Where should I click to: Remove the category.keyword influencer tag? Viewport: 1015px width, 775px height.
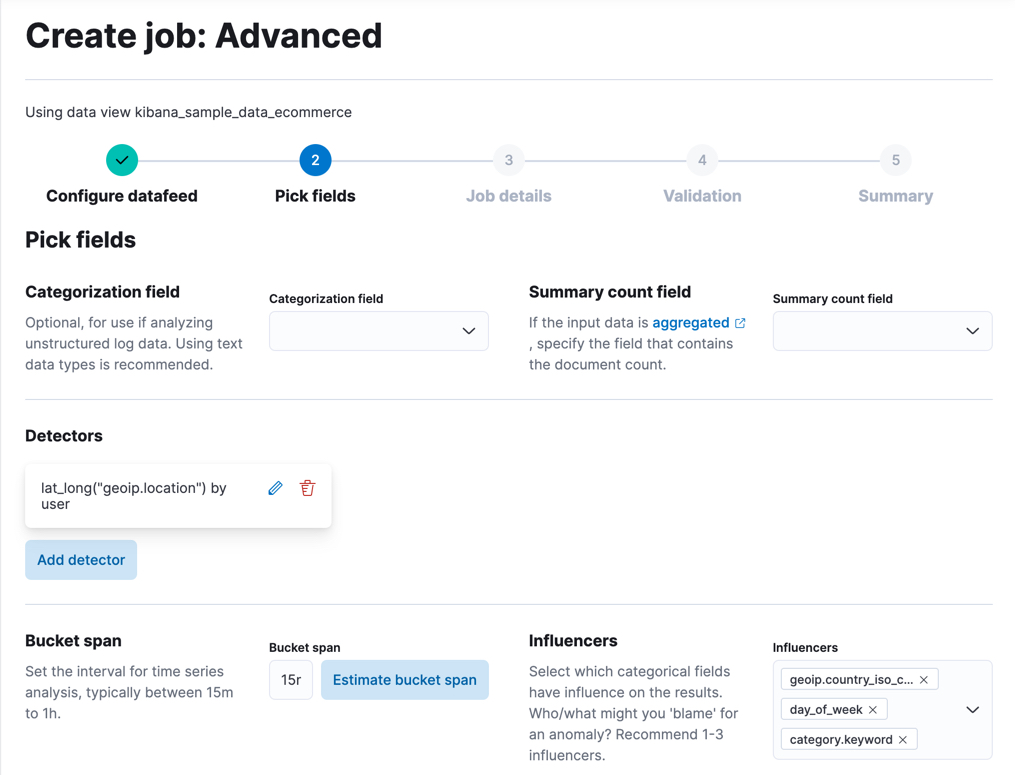[903, 739]
